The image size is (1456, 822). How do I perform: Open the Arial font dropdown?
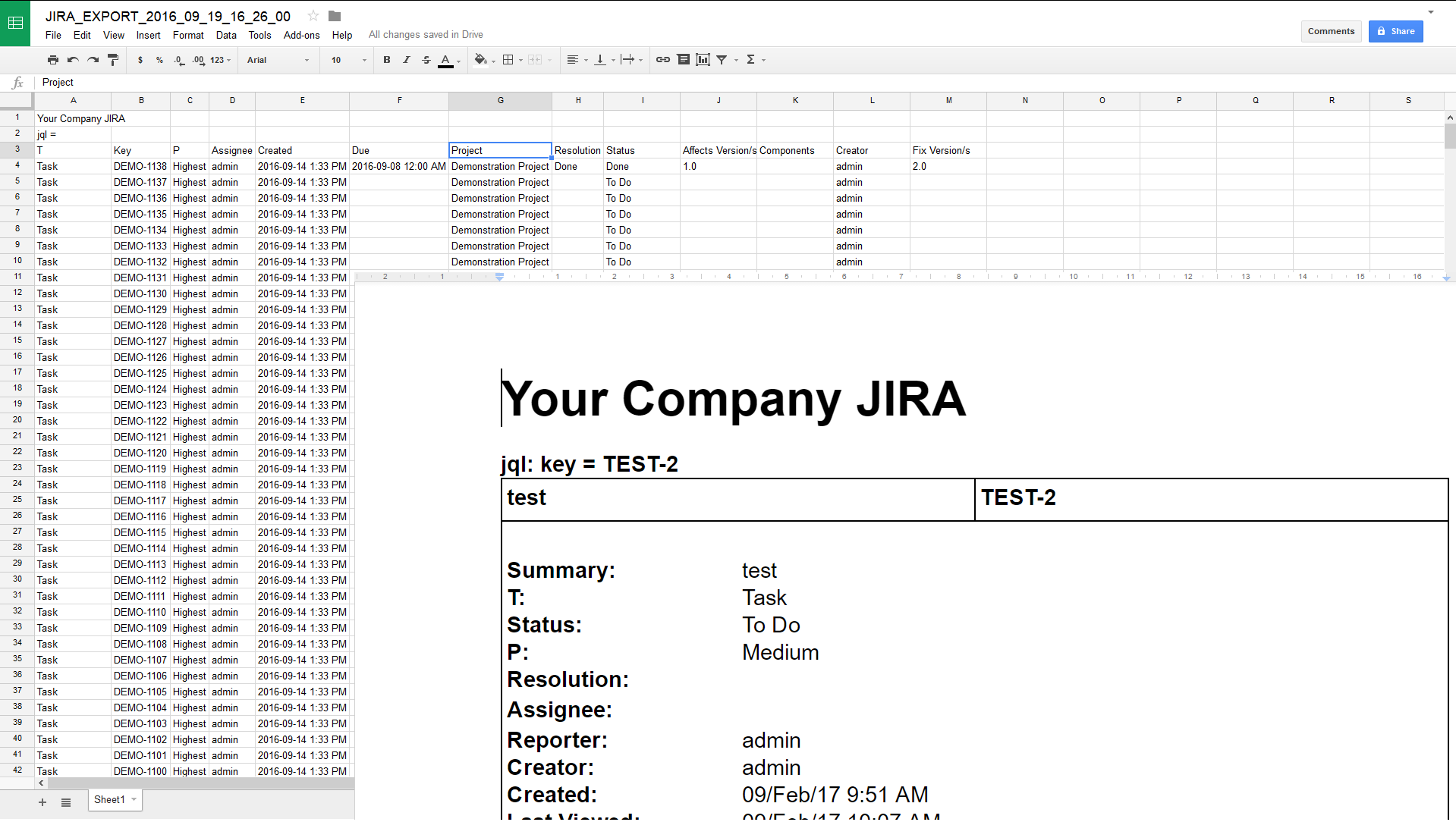(x=278, y=60)
